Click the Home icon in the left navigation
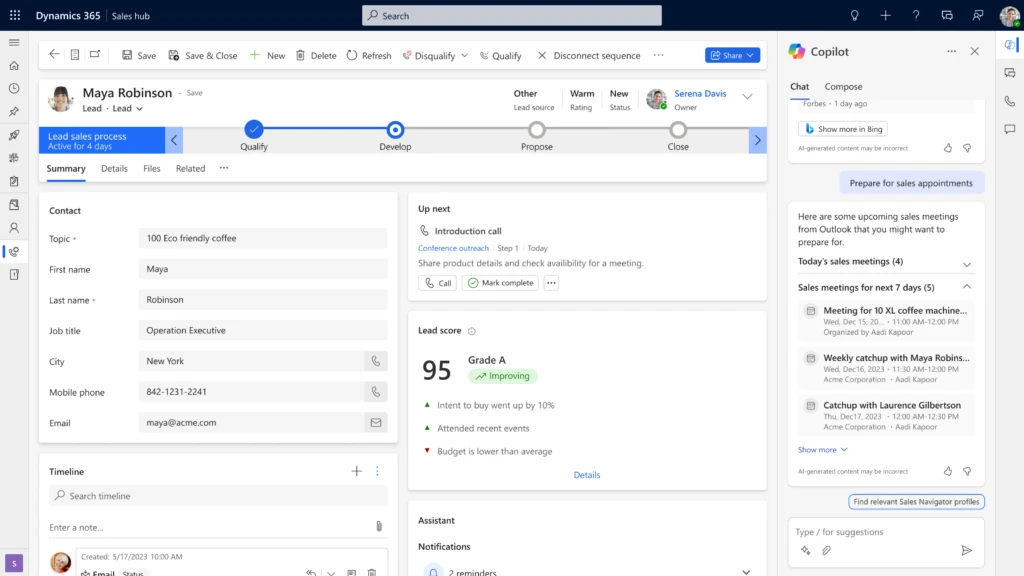Screen dimensions: 1024x576 pos(13,65)
